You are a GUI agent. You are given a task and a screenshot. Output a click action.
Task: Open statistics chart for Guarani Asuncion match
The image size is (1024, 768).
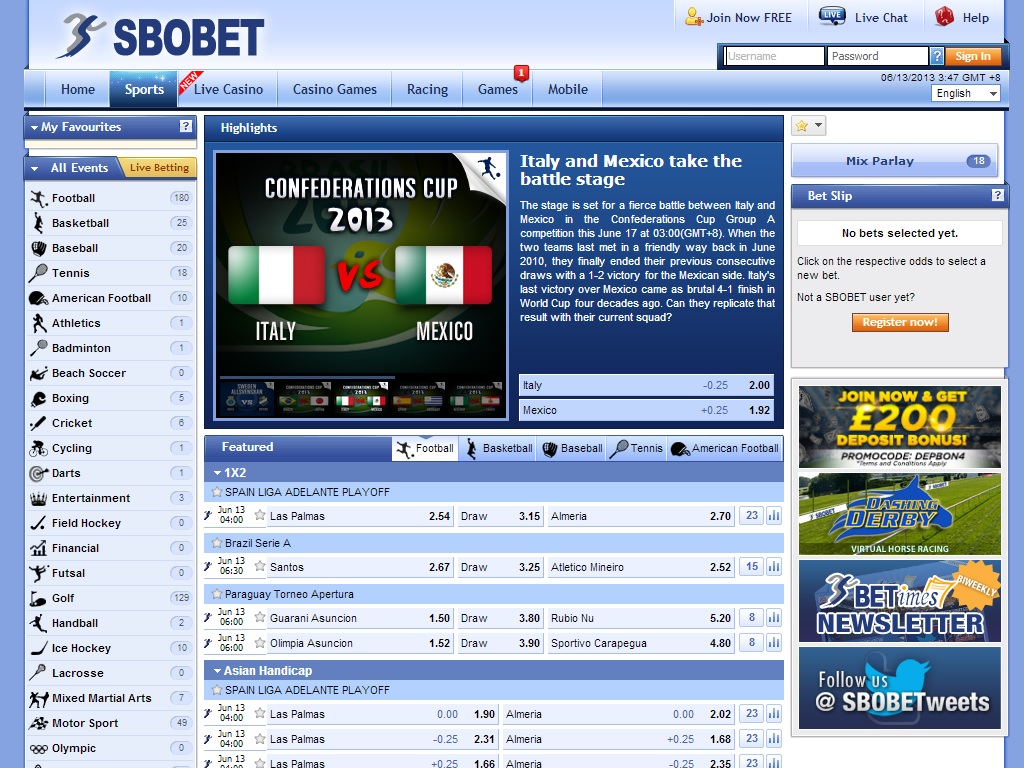click(x=774, y=618)
